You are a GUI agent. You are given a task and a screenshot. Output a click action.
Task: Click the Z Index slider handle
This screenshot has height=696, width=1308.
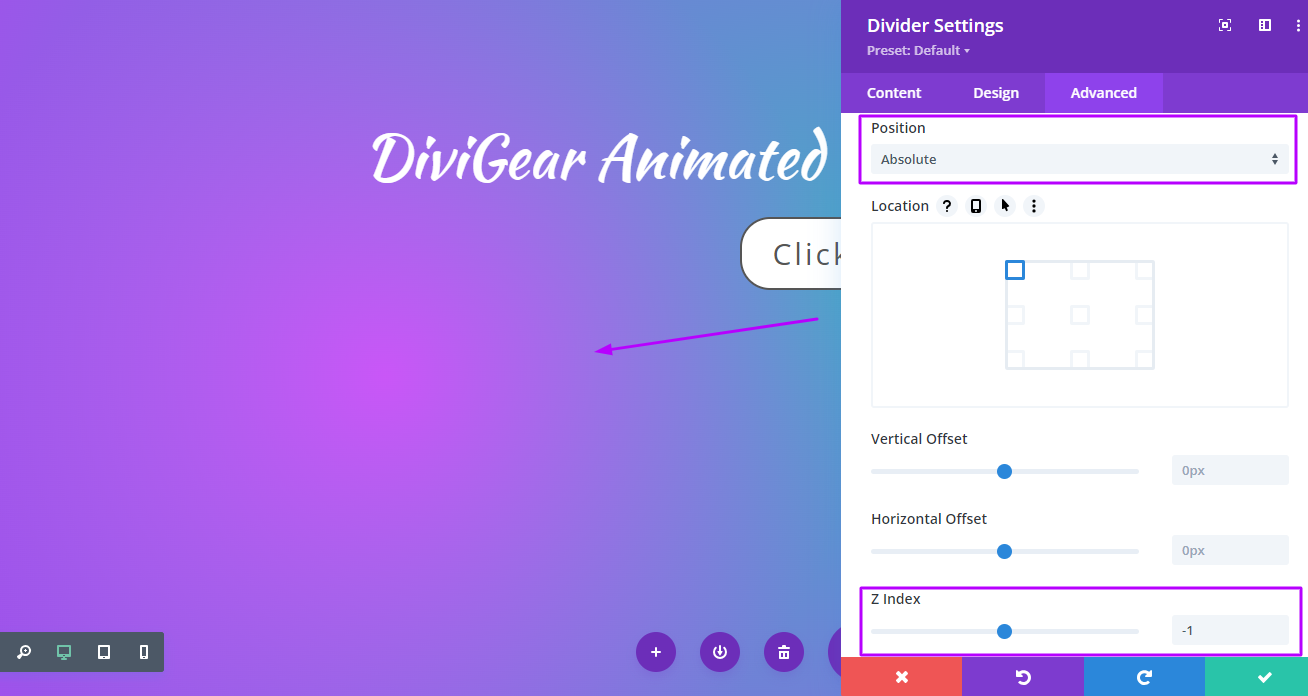pyautogui.click(x=1005, y=631)
